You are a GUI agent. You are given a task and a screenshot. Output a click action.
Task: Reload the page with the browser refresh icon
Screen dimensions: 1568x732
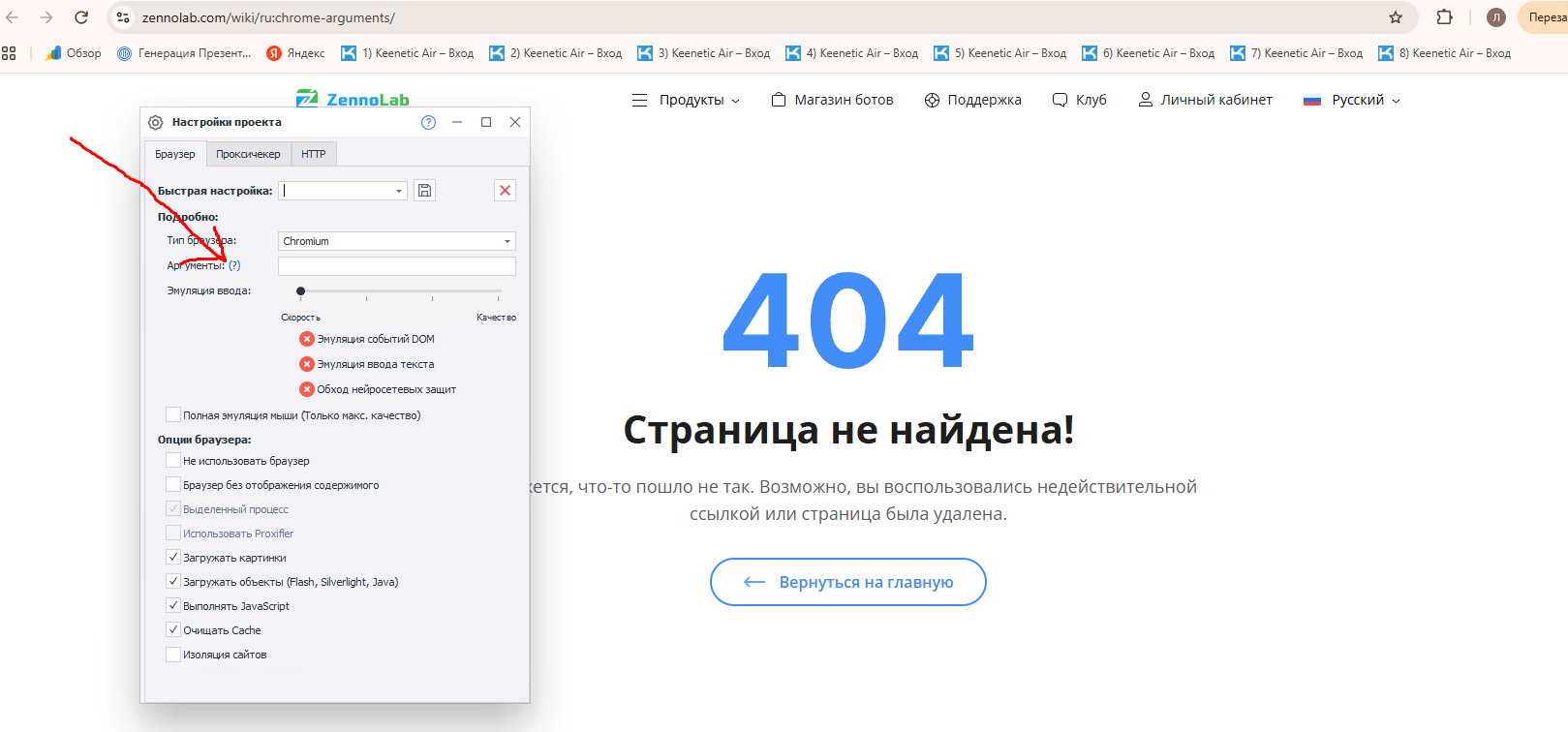click(x=81, y=17)
